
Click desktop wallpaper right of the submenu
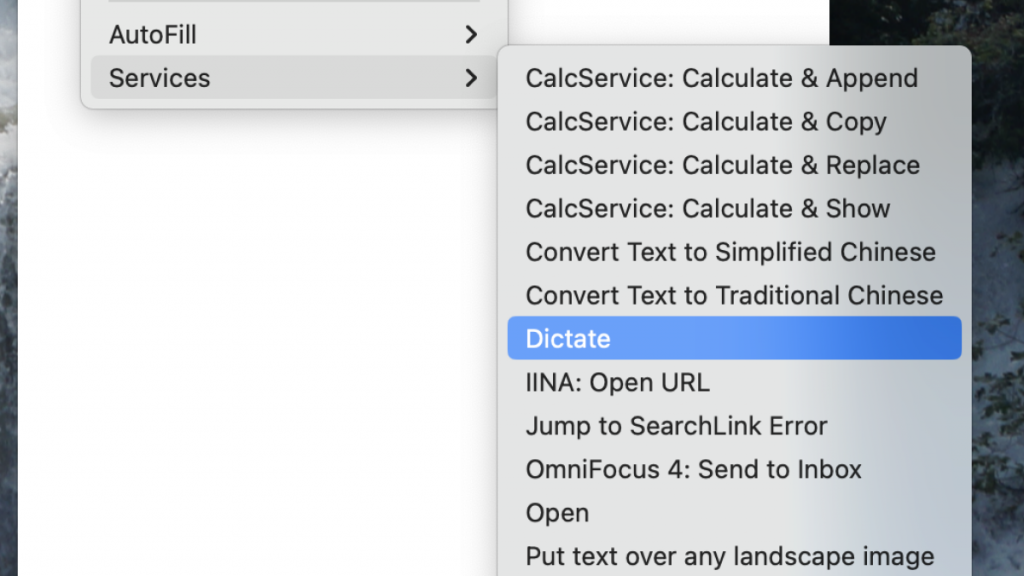997,300
